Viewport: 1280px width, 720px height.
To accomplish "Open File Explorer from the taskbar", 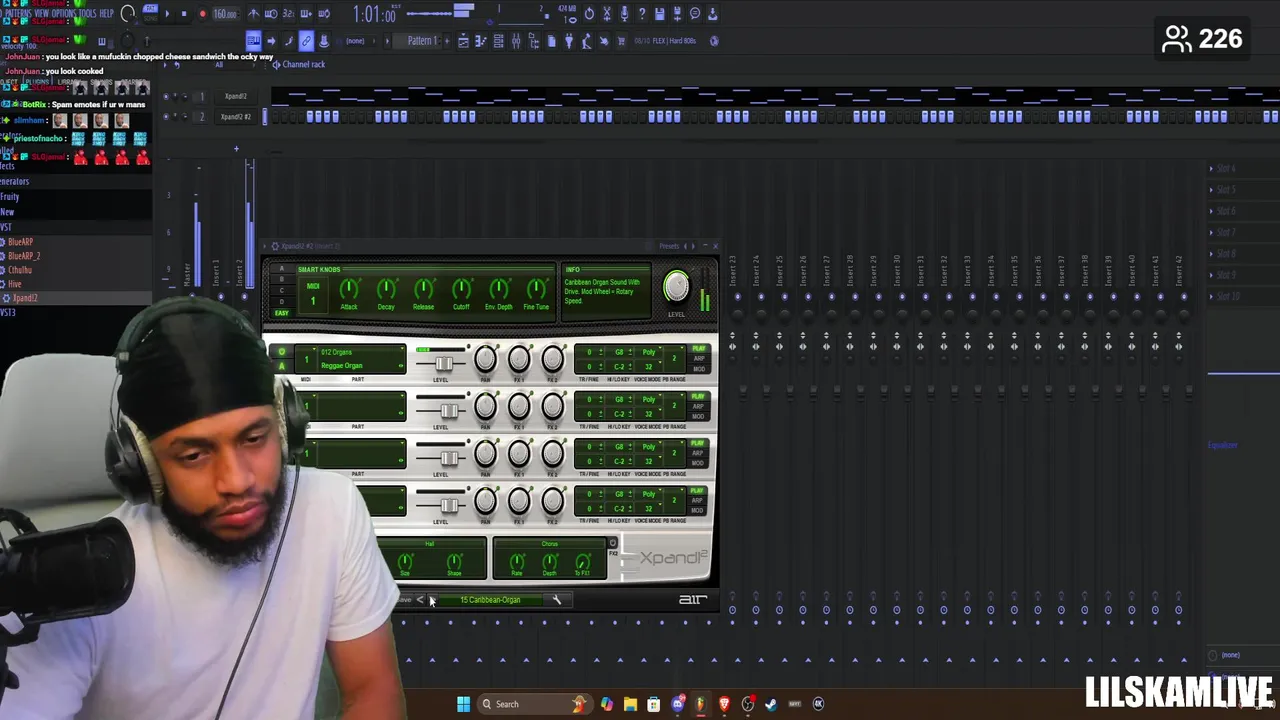I will (x=630, y=704).
